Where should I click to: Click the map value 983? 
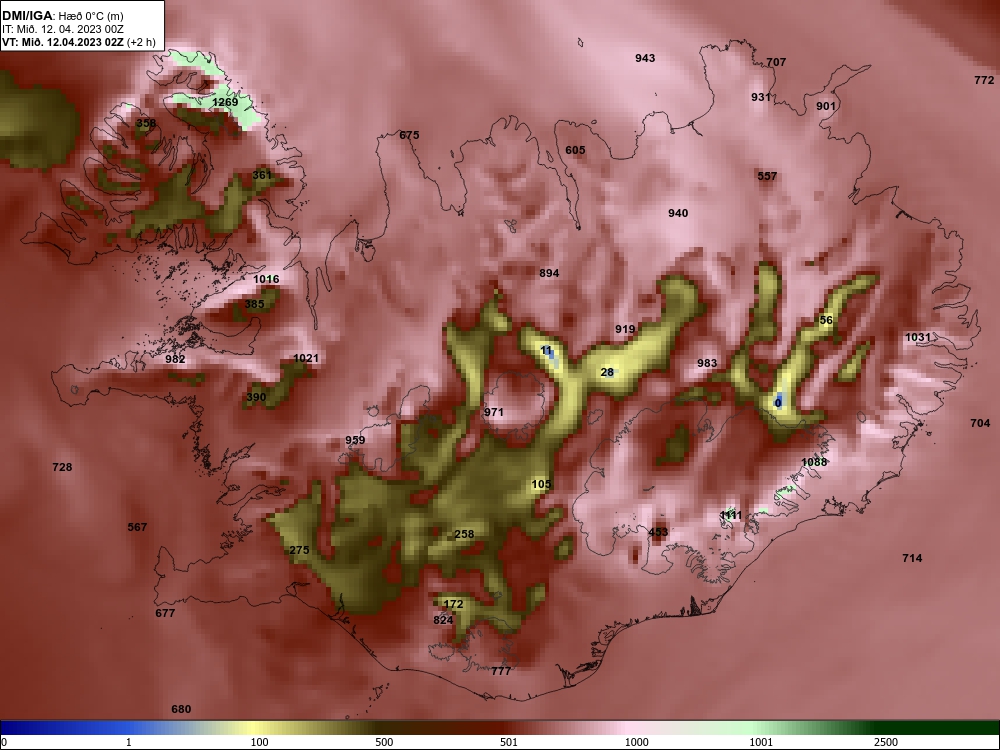707,364
